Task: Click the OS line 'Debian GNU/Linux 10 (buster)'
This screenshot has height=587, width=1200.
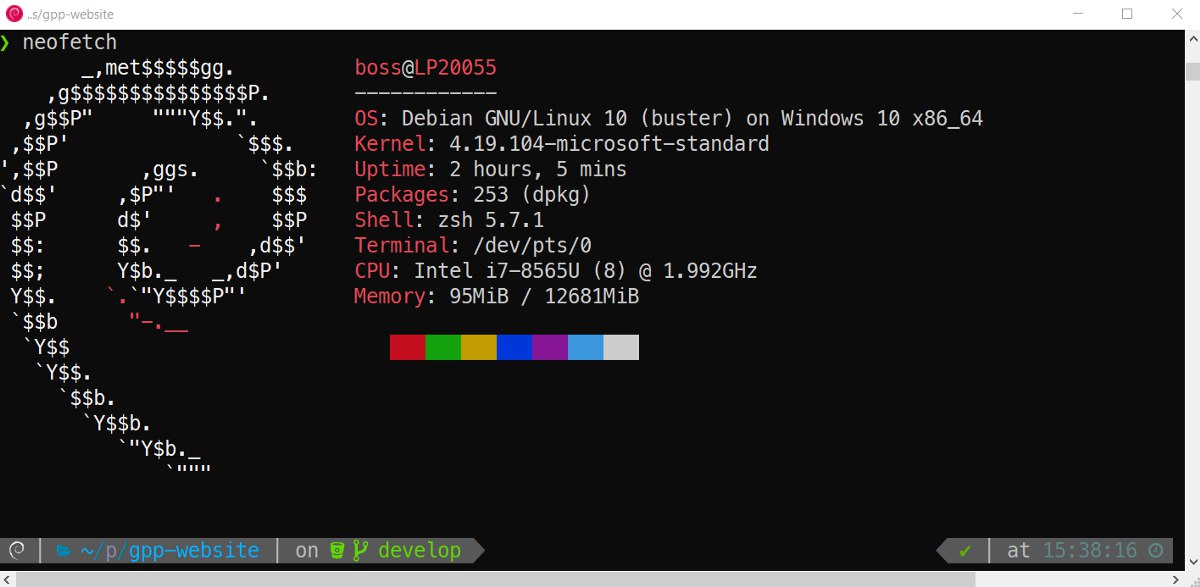Action: tap(567, 118)
